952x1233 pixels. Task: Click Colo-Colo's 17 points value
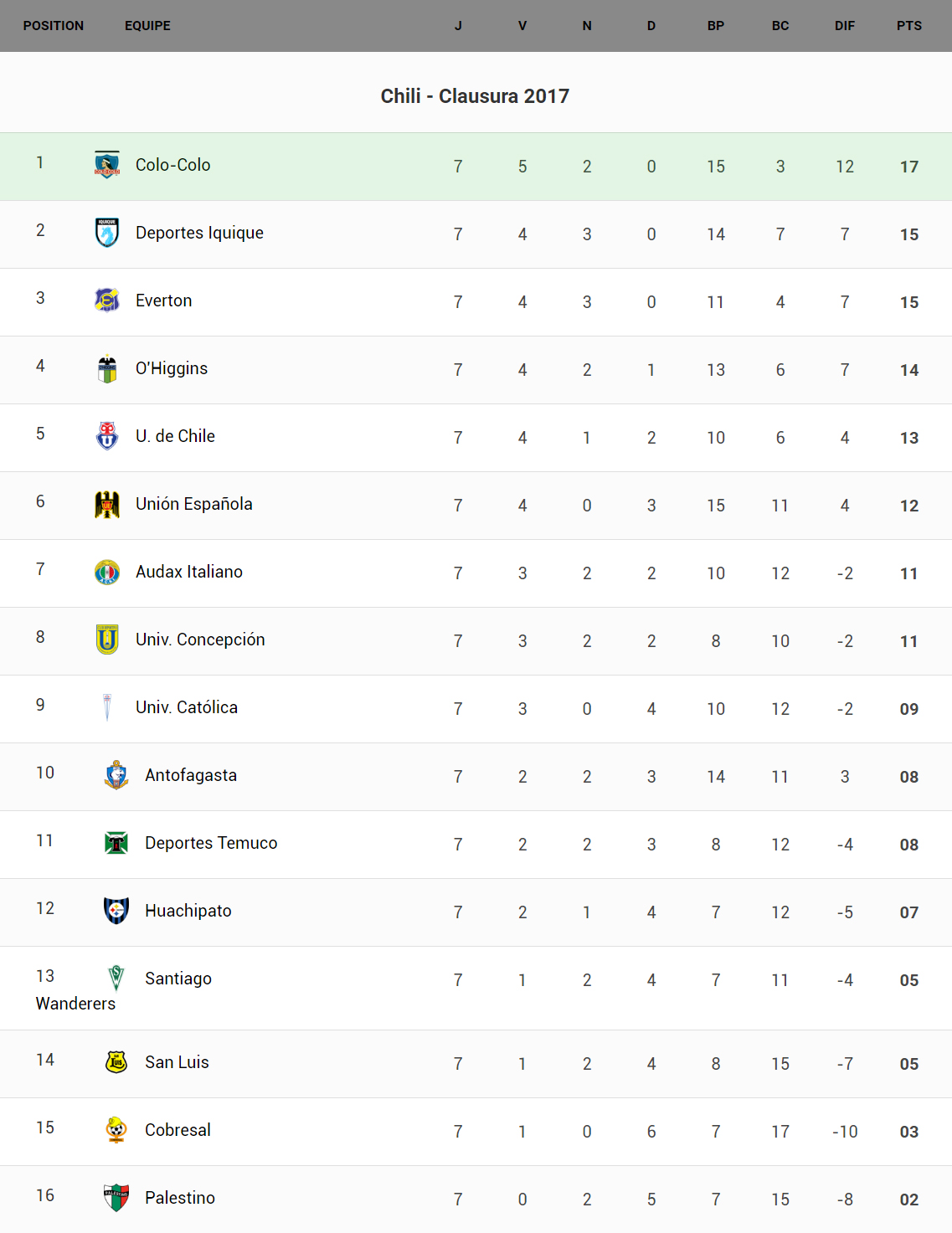click(x=909, y=167)
